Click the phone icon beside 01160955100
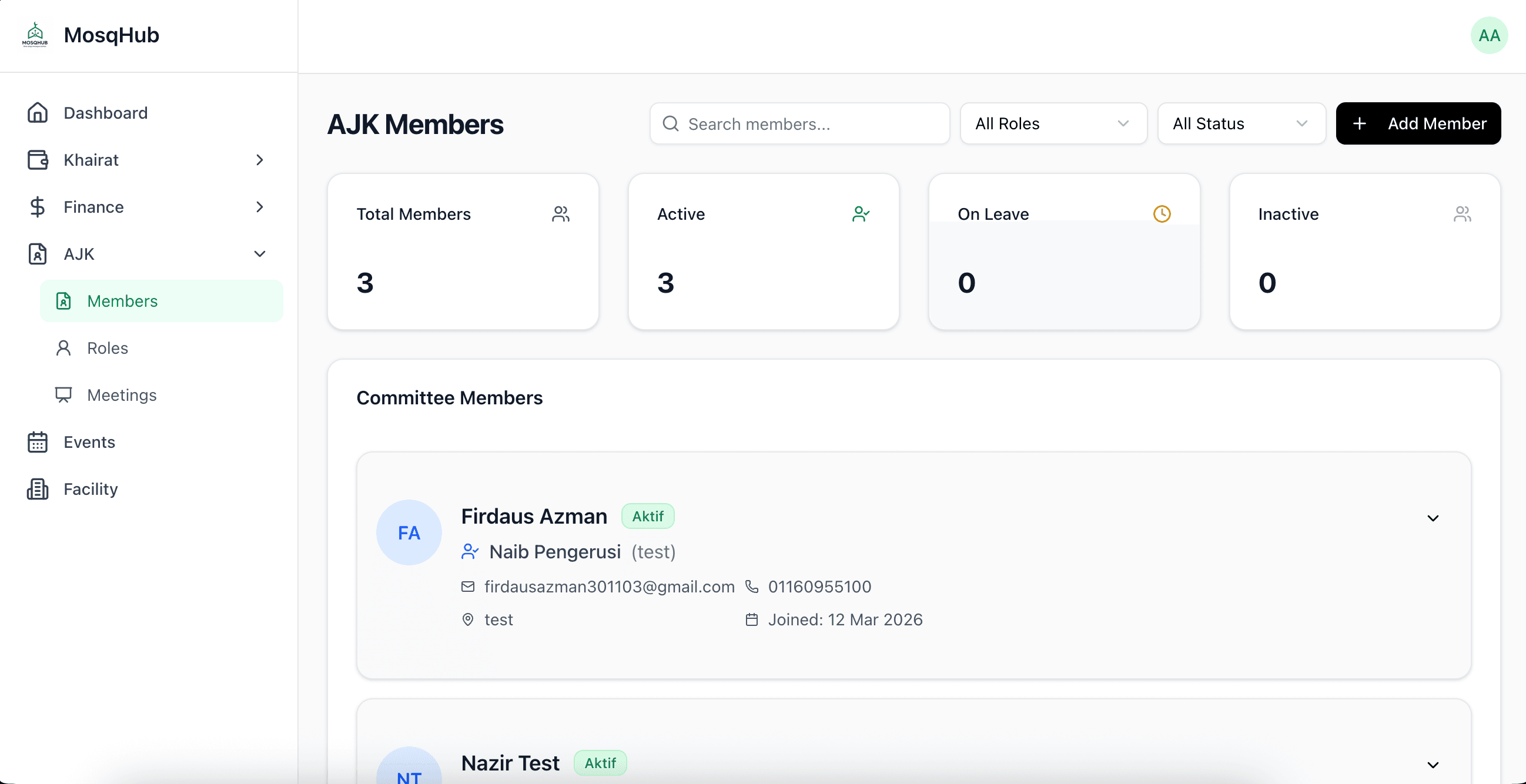Viewport: 1526px width, 784px height. point(752,586)
